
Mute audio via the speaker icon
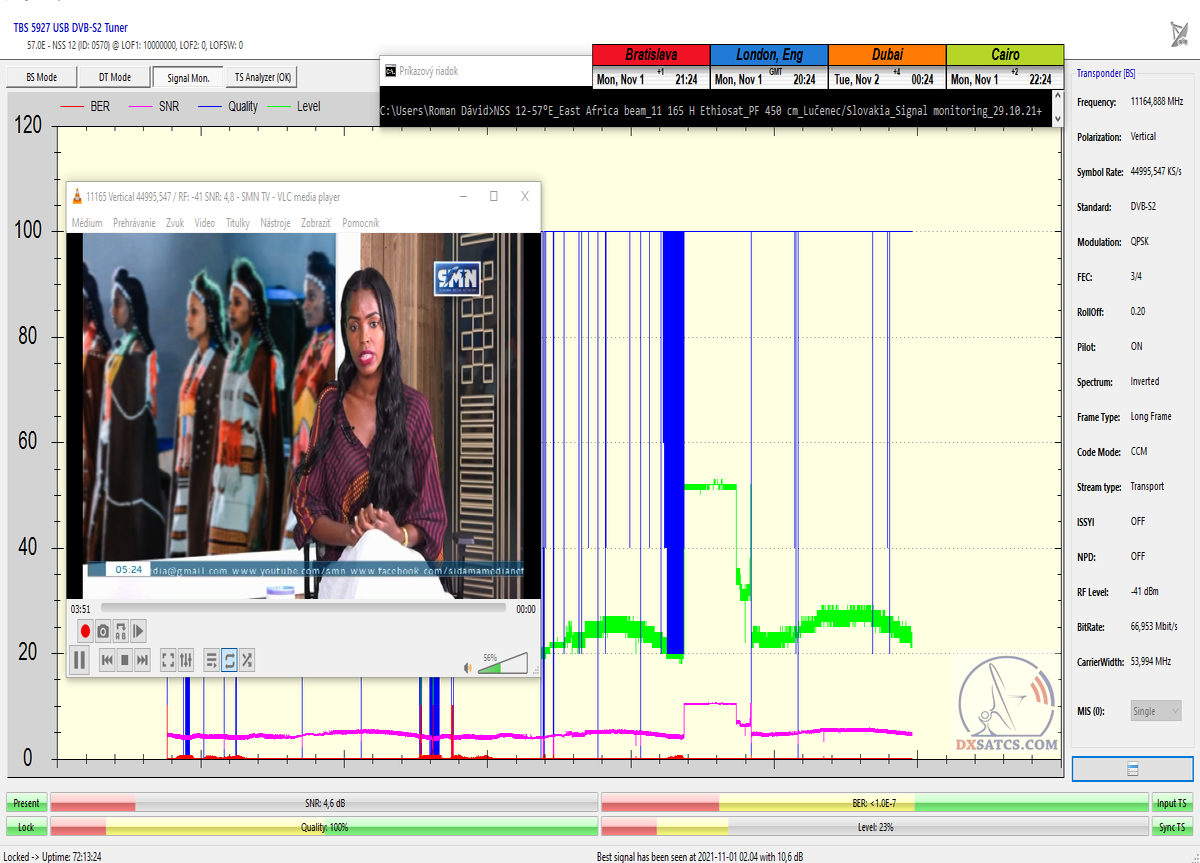tap(467, 667)
